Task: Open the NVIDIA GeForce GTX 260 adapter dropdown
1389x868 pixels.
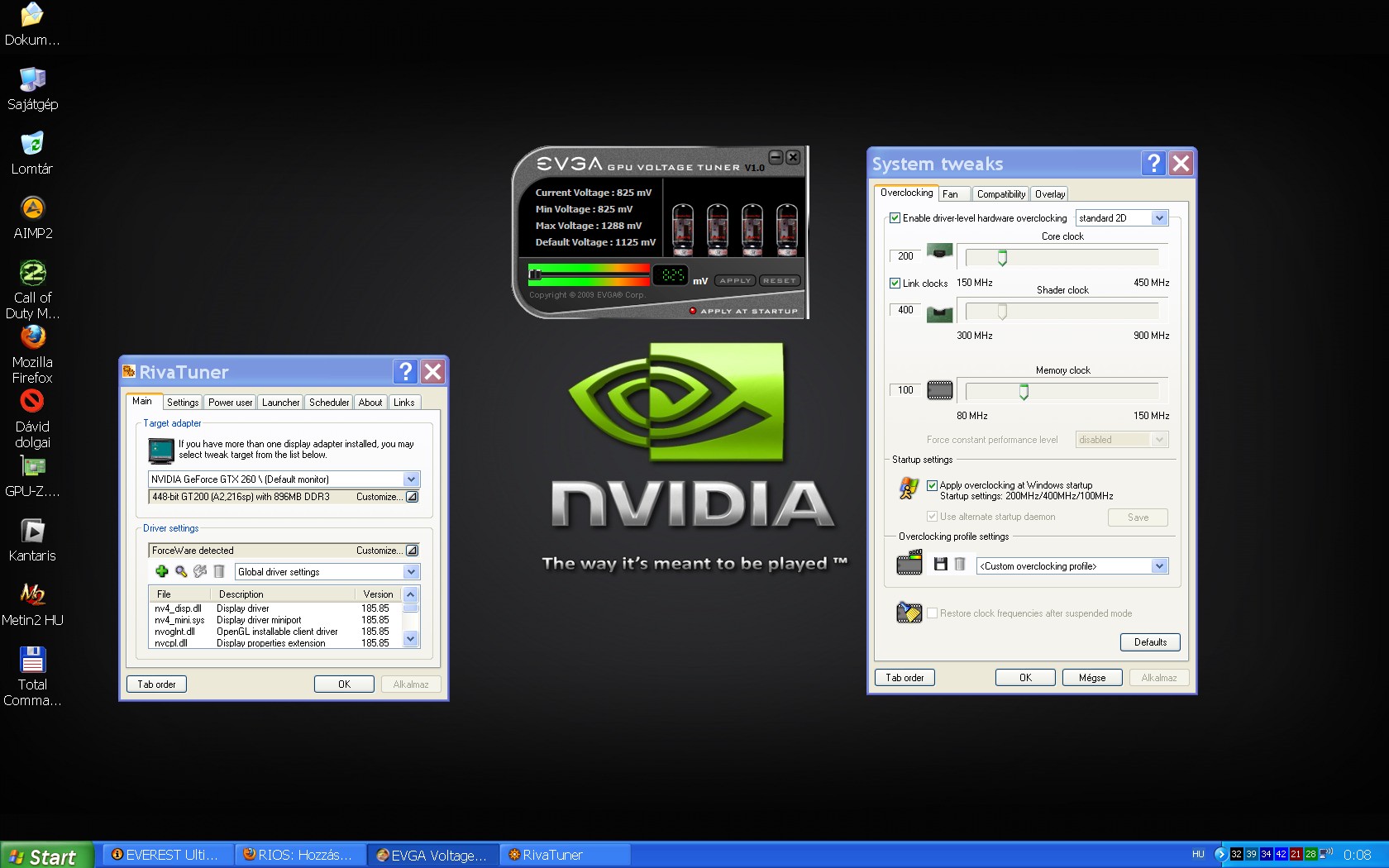Action: [x=411, y=479]
